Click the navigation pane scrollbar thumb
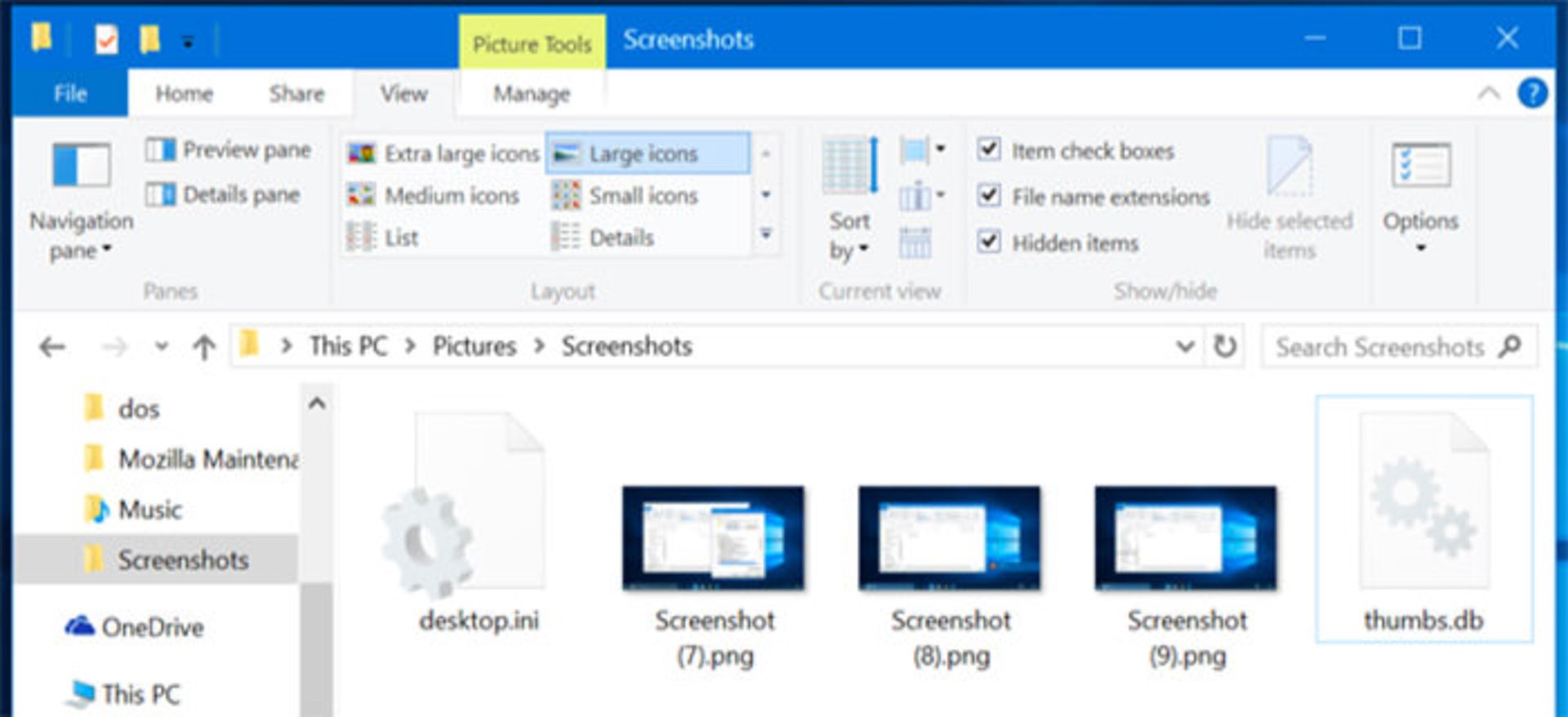Screen dimensions: 1568x717 [317, 650]
